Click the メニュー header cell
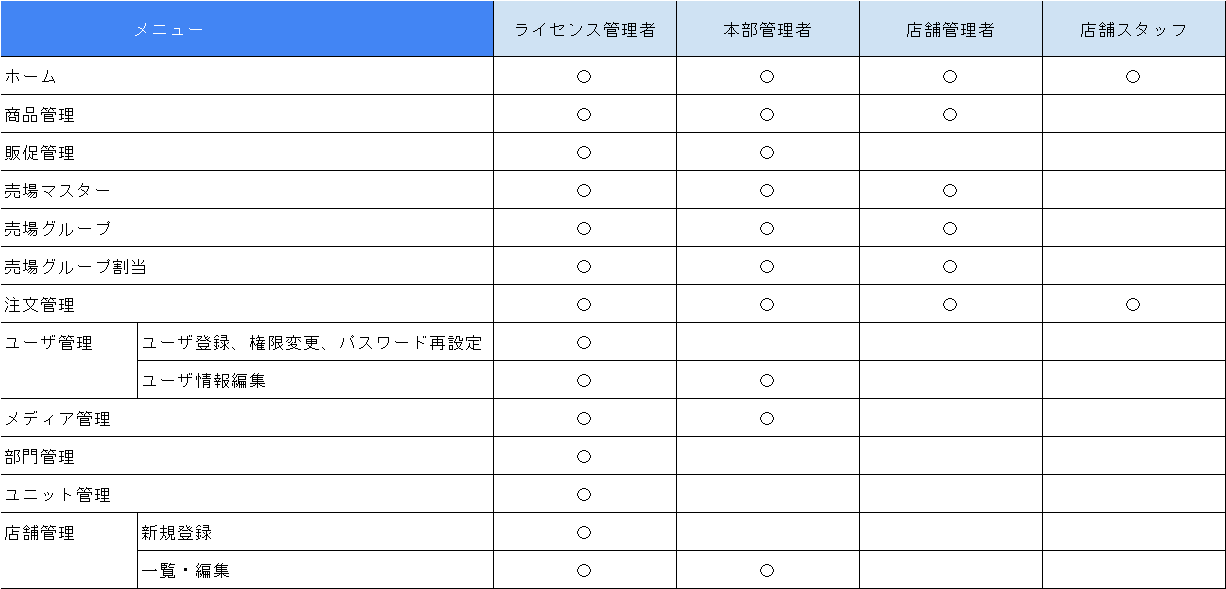The height and width of the screenshot is (589, 1226). 247,29
